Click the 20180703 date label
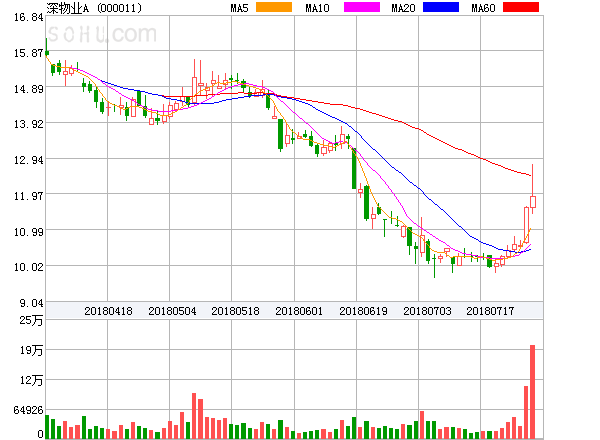This screenshot has width=600, height=440. [427, 311]
